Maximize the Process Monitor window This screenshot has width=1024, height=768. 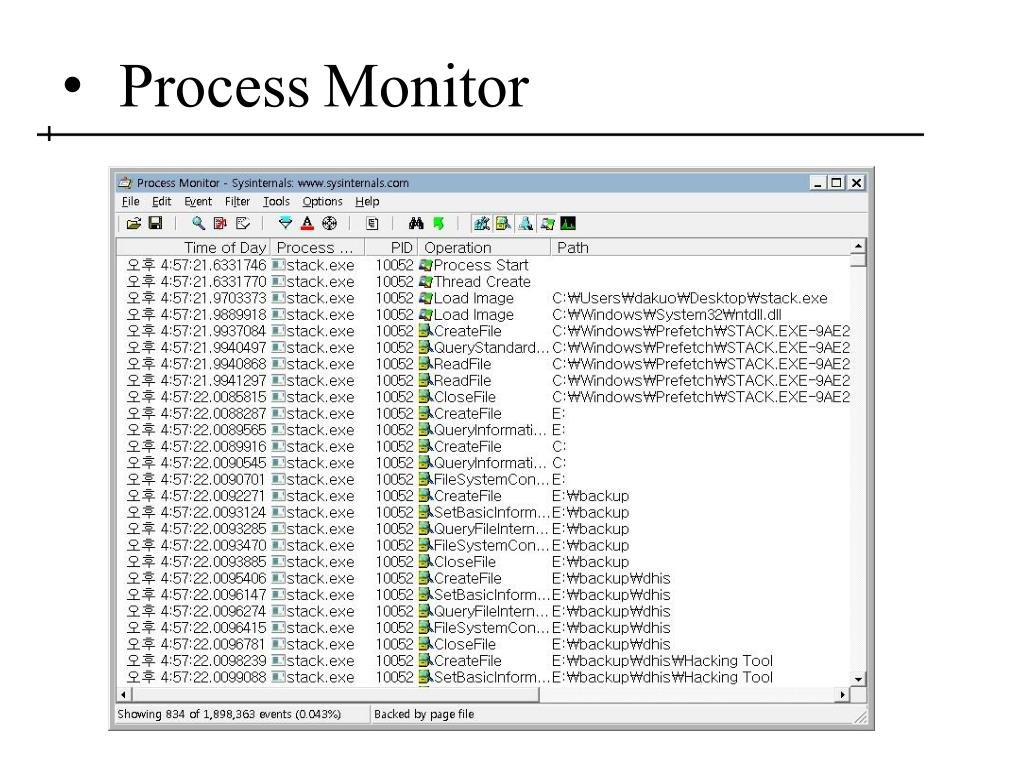click(836, 183)
